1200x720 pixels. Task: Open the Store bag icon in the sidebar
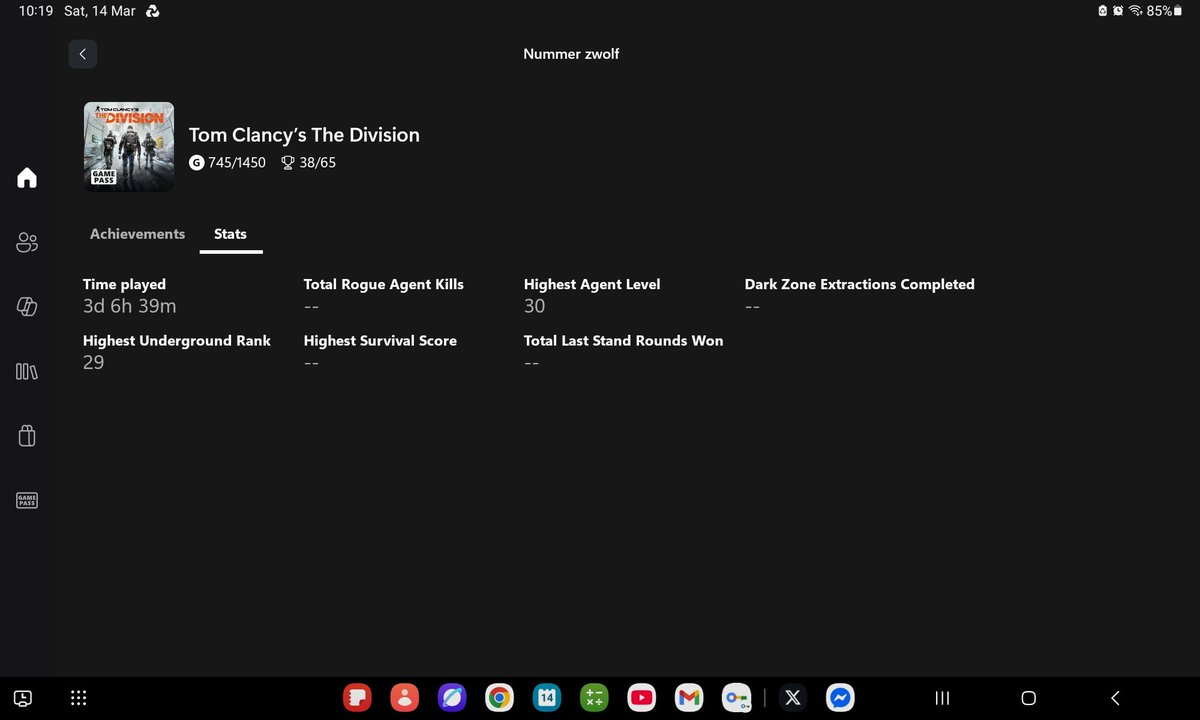(x=27, y=436)
